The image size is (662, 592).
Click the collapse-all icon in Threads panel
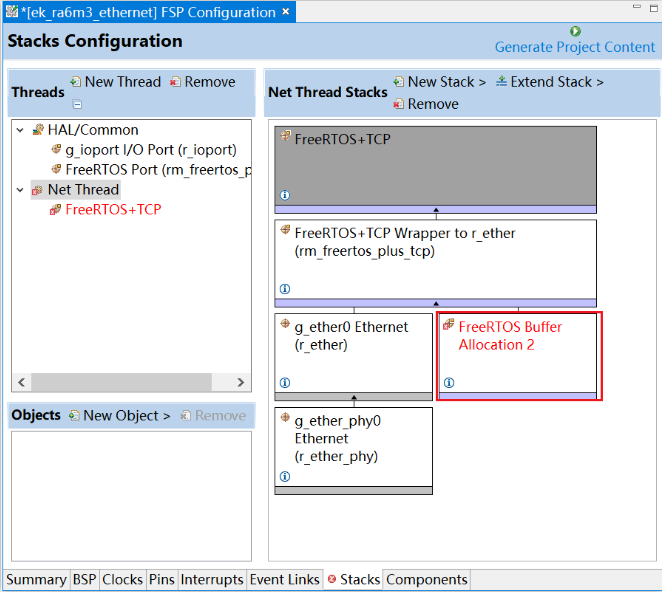tap(77, 104)
